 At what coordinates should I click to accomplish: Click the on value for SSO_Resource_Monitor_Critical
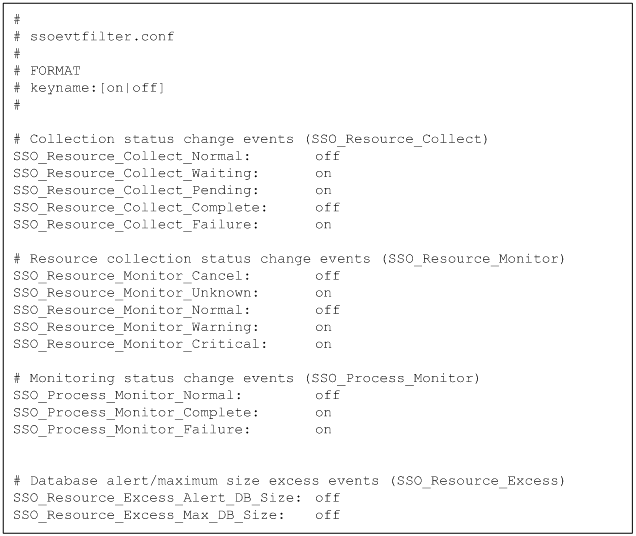[323, 344]
